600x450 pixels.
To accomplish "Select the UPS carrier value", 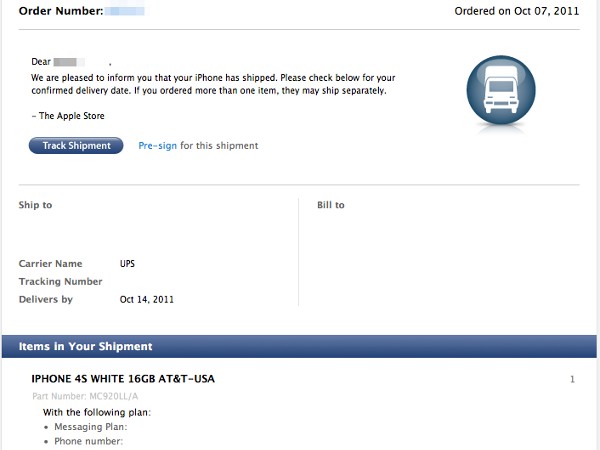I will click(127, 264).
